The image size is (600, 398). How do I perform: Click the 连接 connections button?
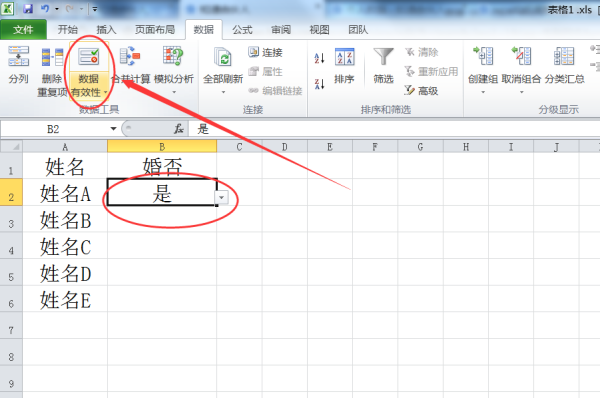[265, 52]
